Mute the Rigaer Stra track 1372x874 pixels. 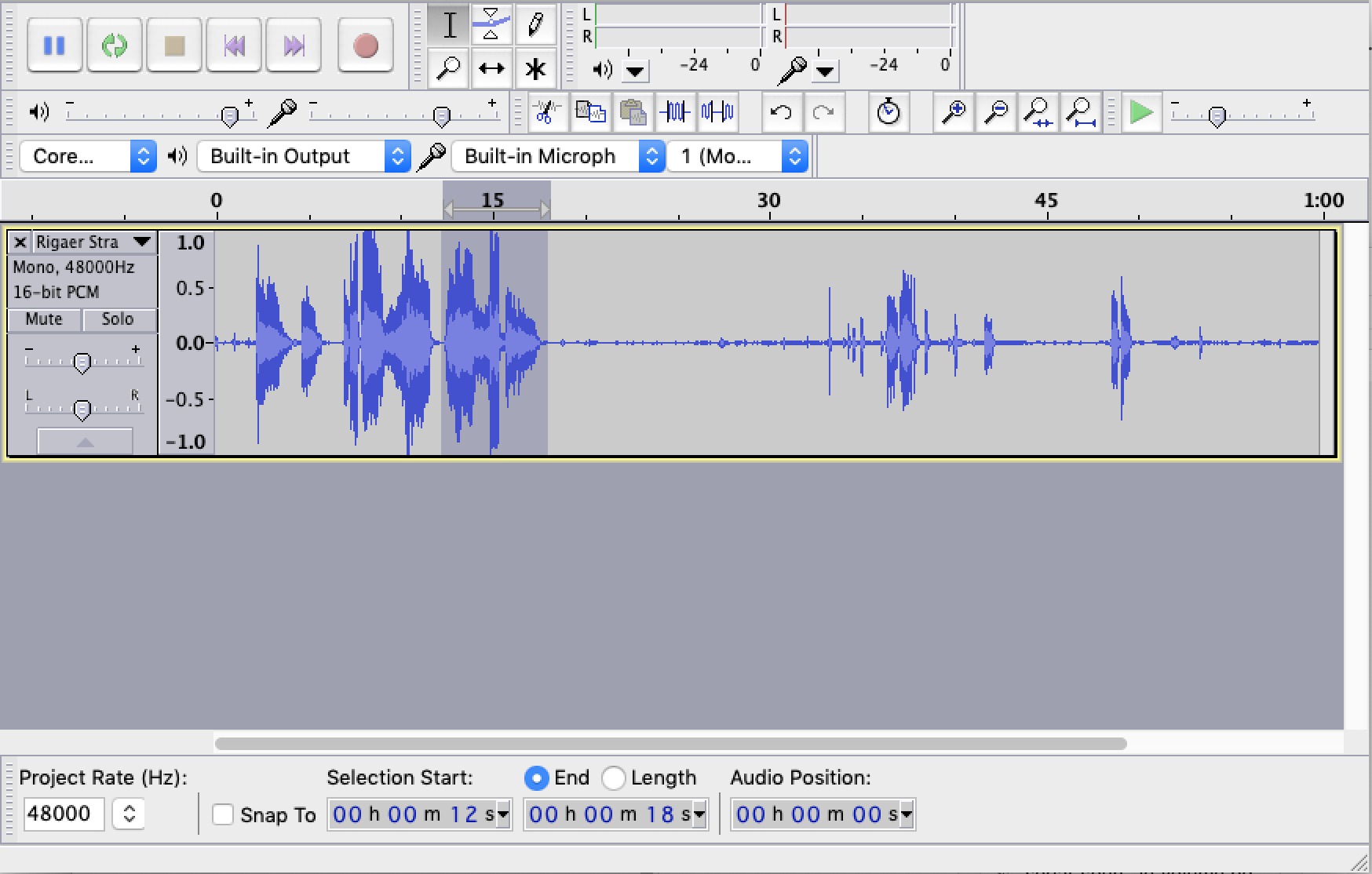(x=44, y=319)
